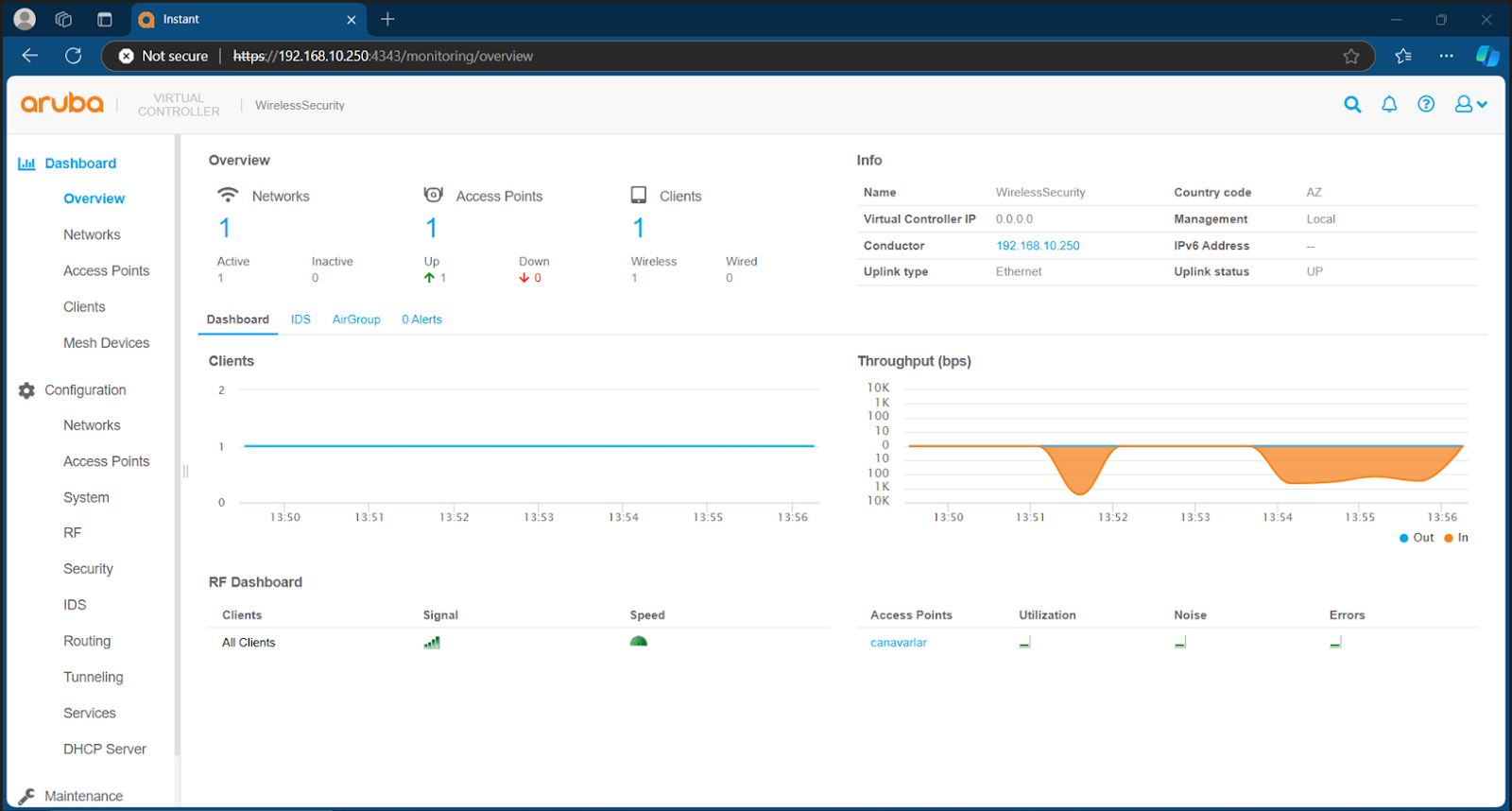
Task: Open Overview under Dashboard
Action: coord(94,198)
